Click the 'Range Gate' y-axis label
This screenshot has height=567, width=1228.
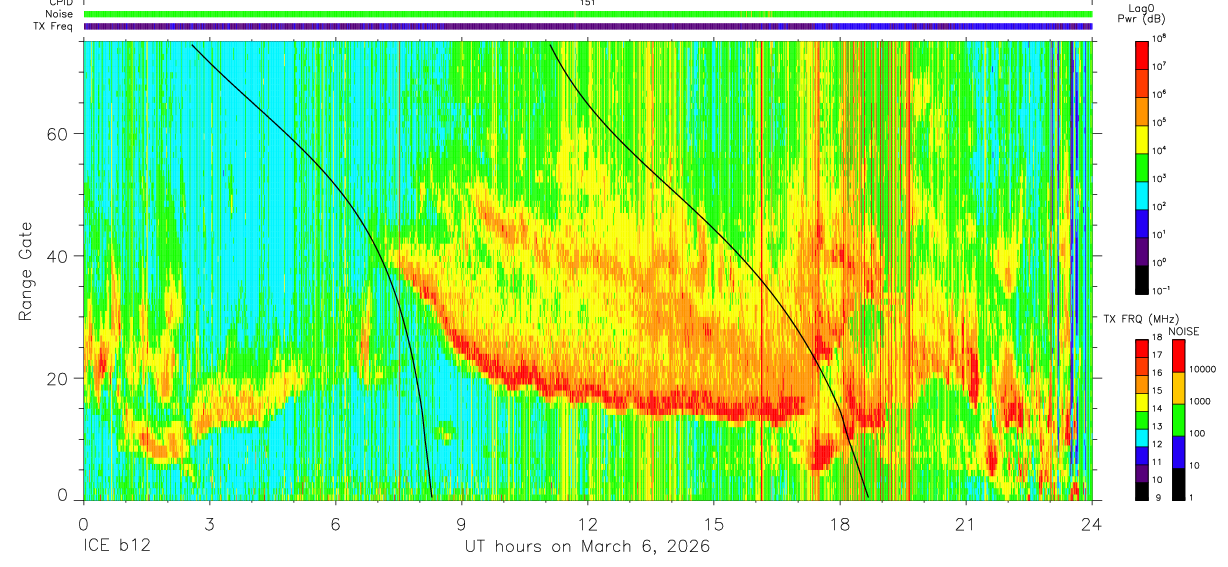pos(26,272)
